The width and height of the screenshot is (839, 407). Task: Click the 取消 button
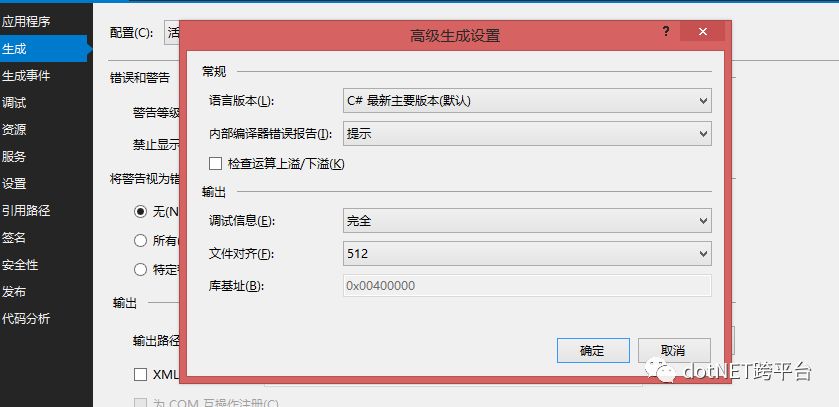(x=674, y=351)
